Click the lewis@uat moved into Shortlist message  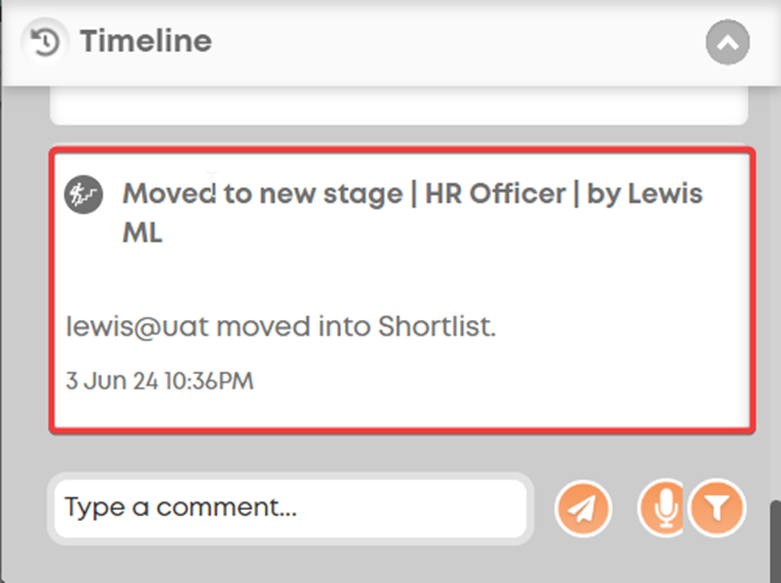(281, 327)
